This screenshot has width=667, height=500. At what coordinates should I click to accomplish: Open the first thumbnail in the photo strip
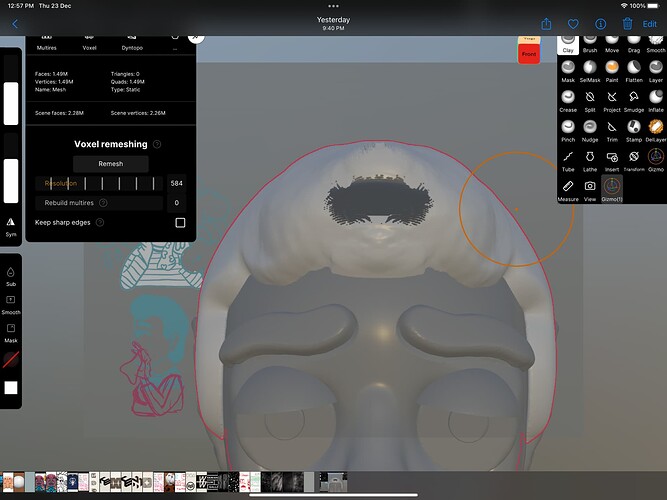tap(8, 482)
